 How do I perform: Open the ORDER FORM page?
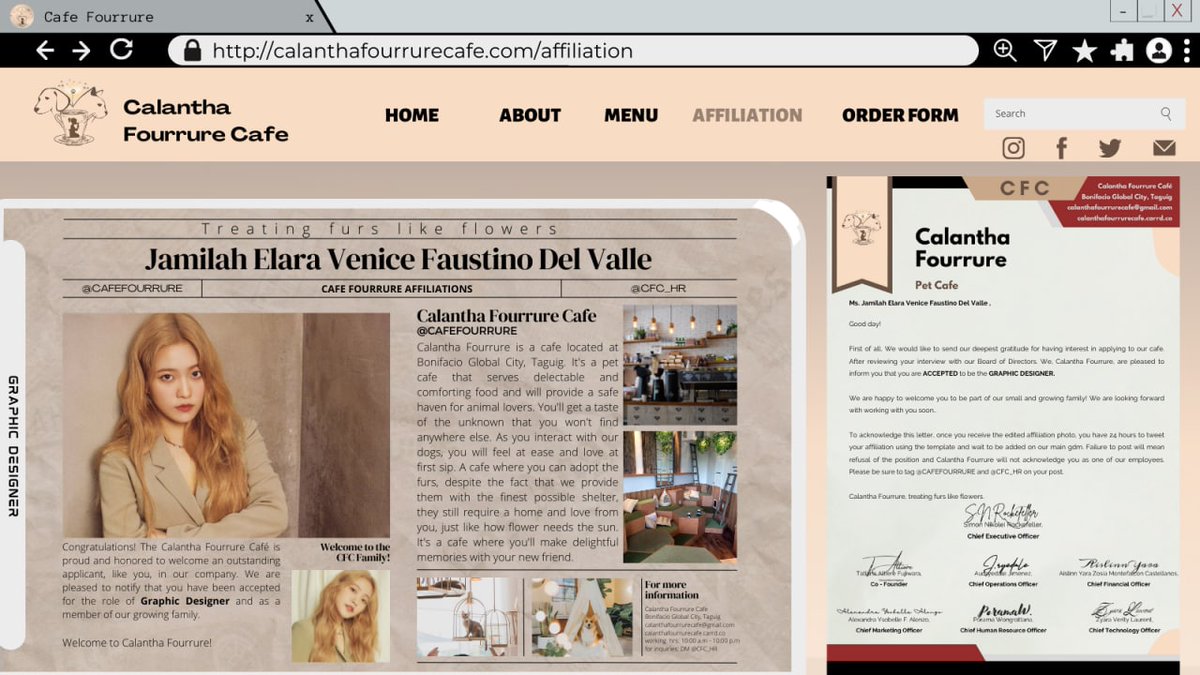coord(900,115)
